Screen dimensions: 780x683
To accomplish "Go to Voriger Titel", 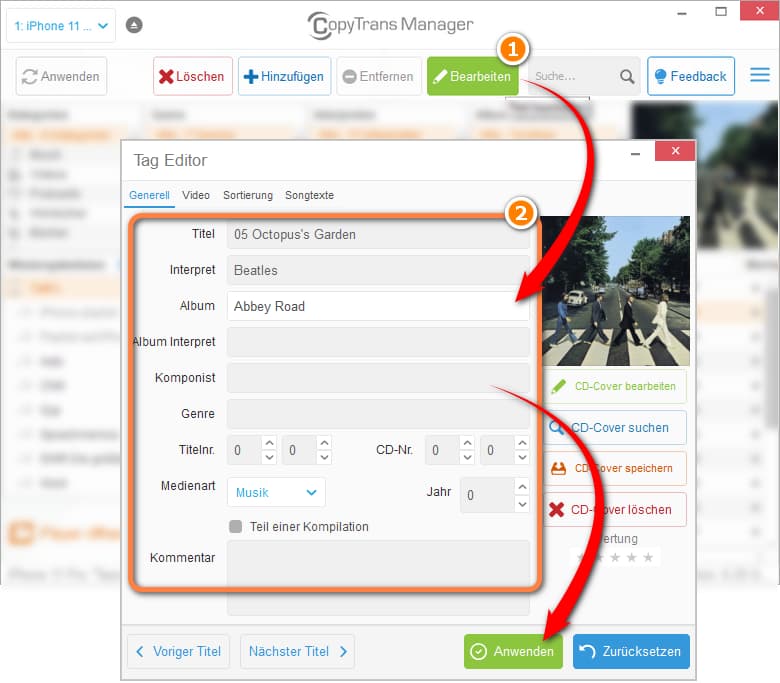I will [178, 651].
